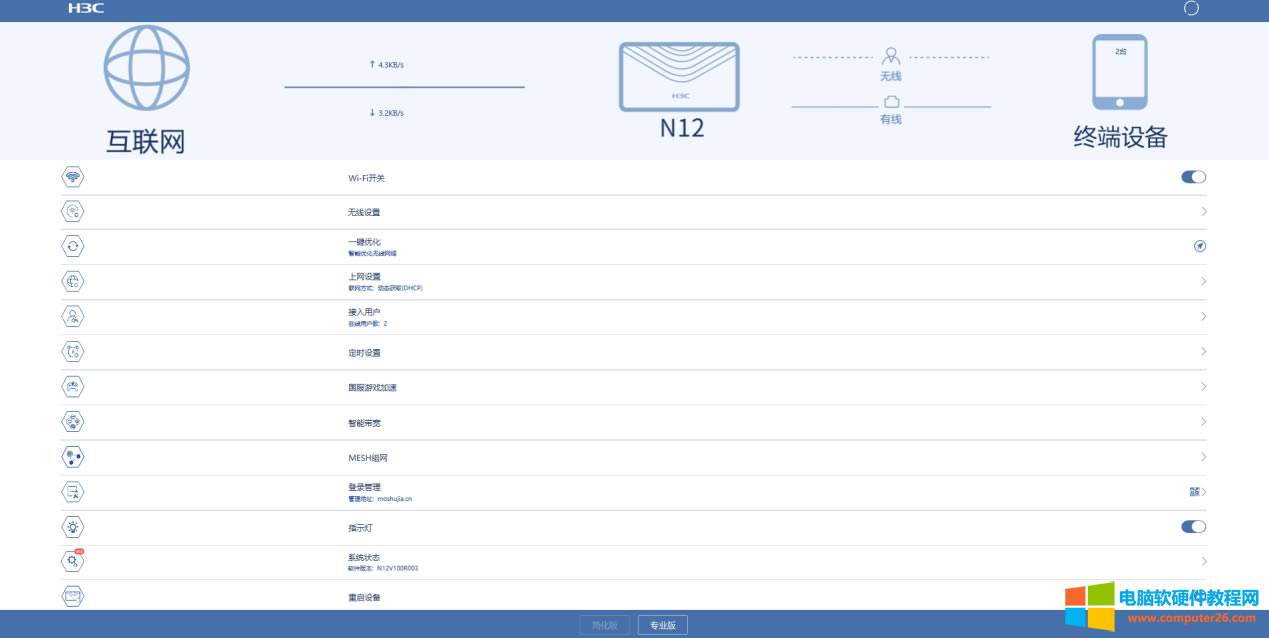Screen dimensions: 1269x638
Task: Click the optimize icon beside 一键优化
Action: tap(1199, 246)
